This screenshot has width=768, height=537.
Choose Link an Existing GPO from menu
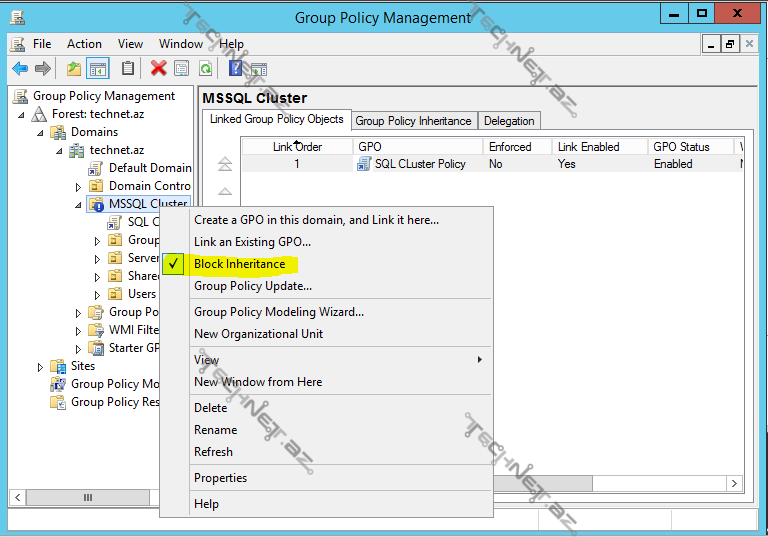pos(252,242)
